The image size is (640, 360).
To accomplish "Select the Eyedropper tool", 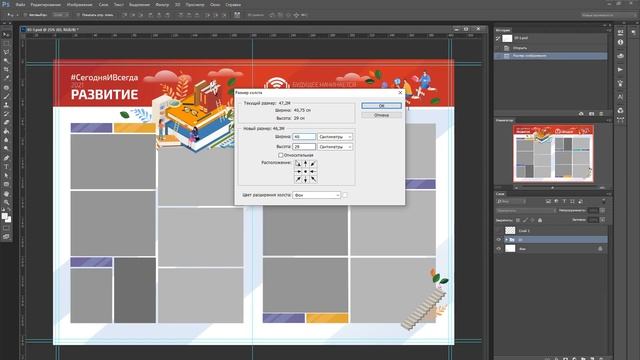I will [6, 78].
